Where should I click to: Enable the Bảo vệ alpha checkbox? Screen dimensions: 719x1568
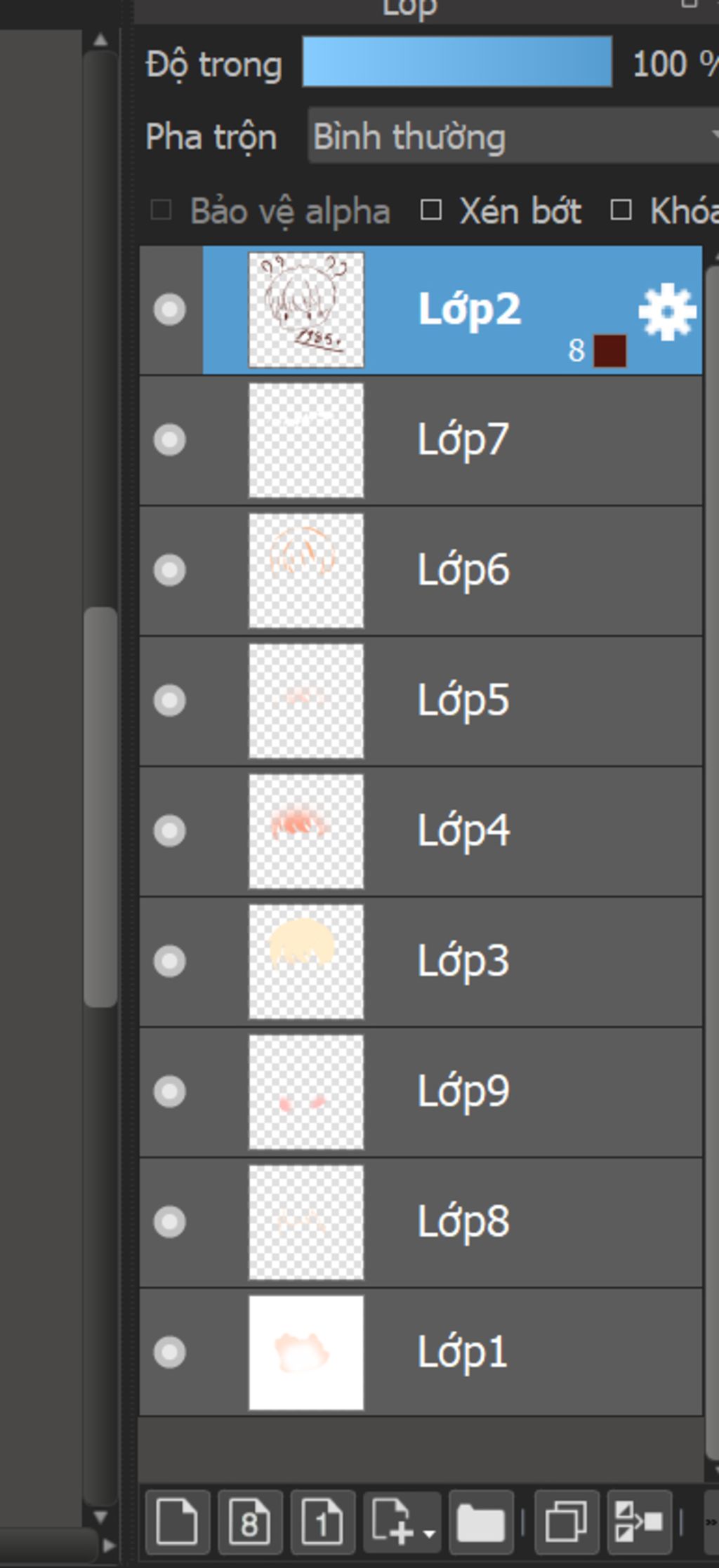pyautogui.click(x=161, y=210)
